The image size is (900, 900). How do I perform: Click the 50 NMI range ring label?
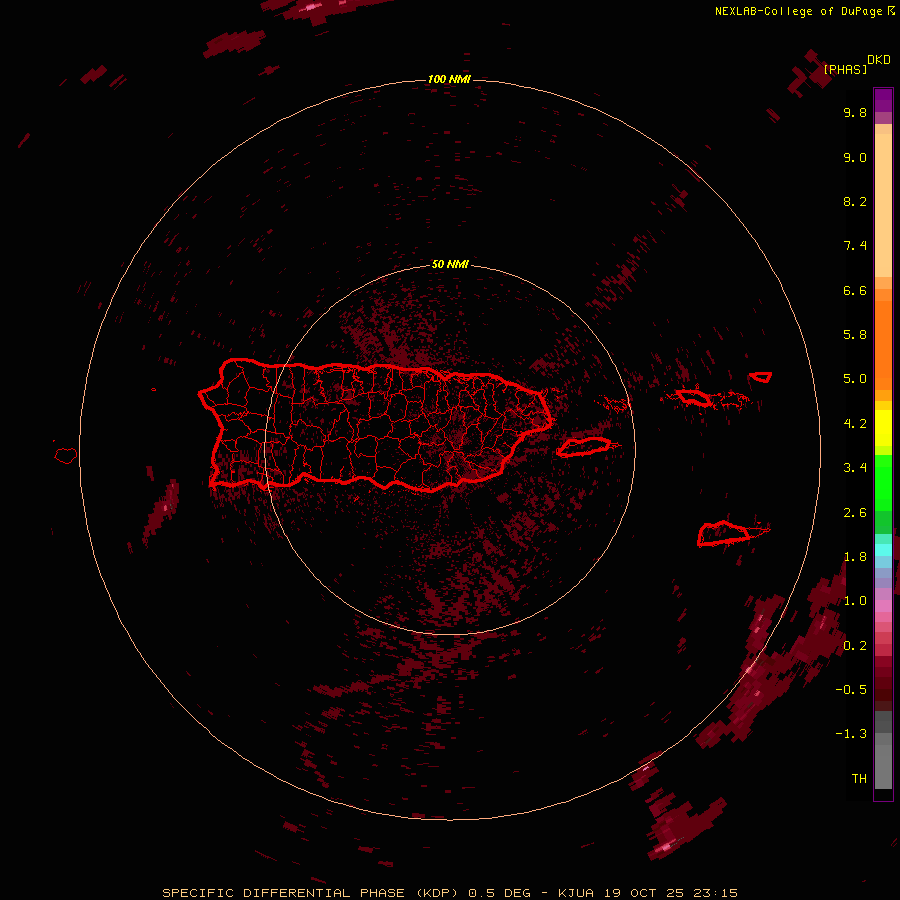tap(449, 264)
